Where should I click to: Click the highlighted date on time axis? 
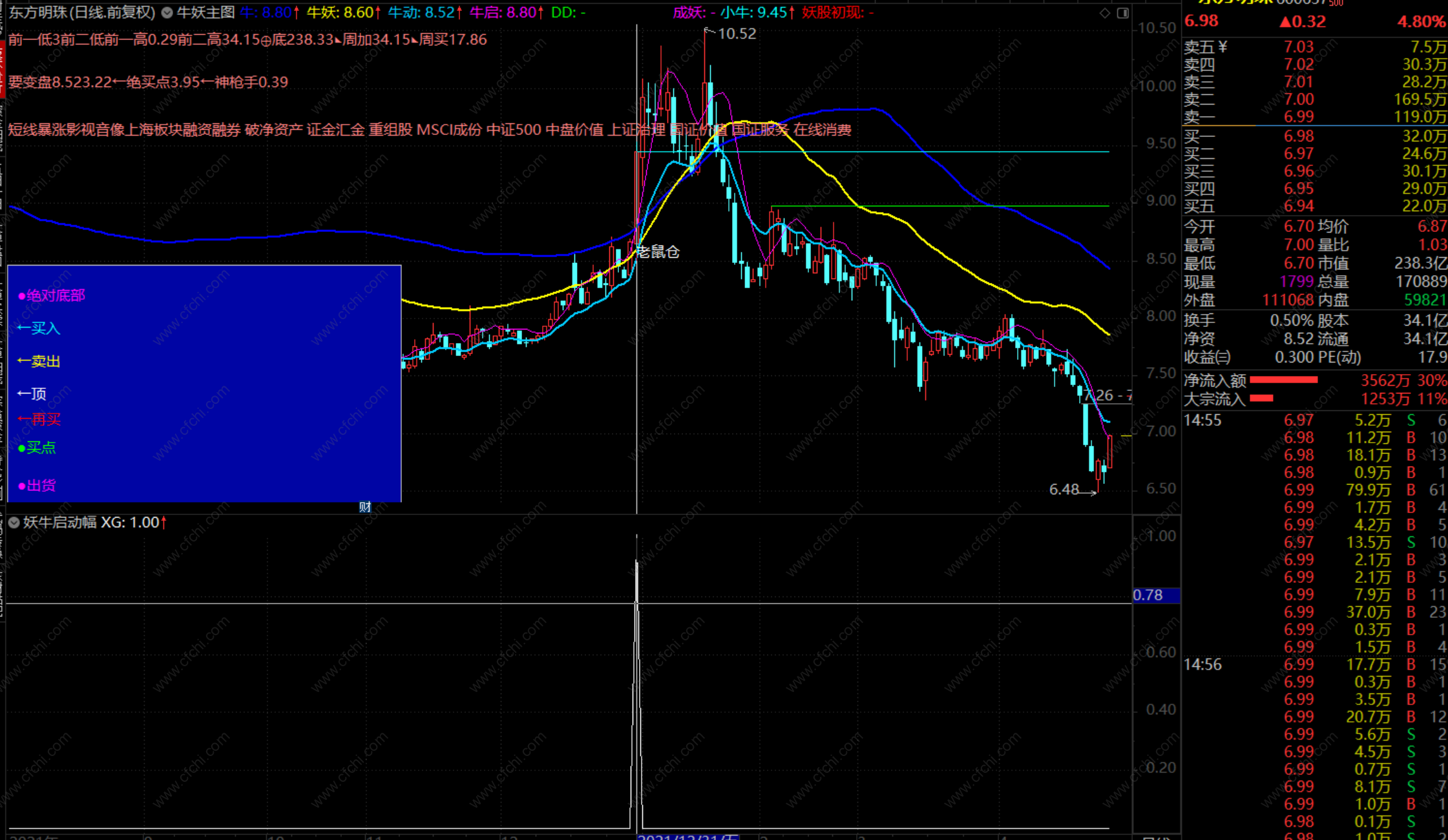point(687,836)
